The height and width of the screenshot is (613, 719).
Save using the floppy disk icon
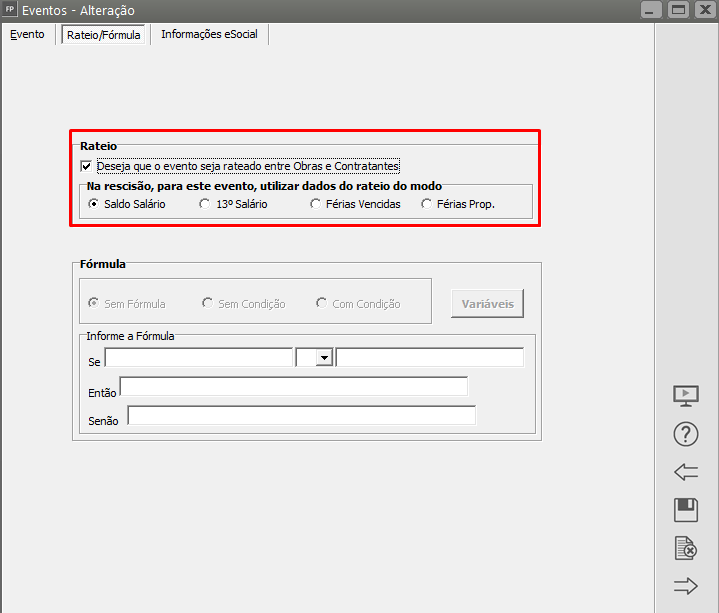coord(686,510)
